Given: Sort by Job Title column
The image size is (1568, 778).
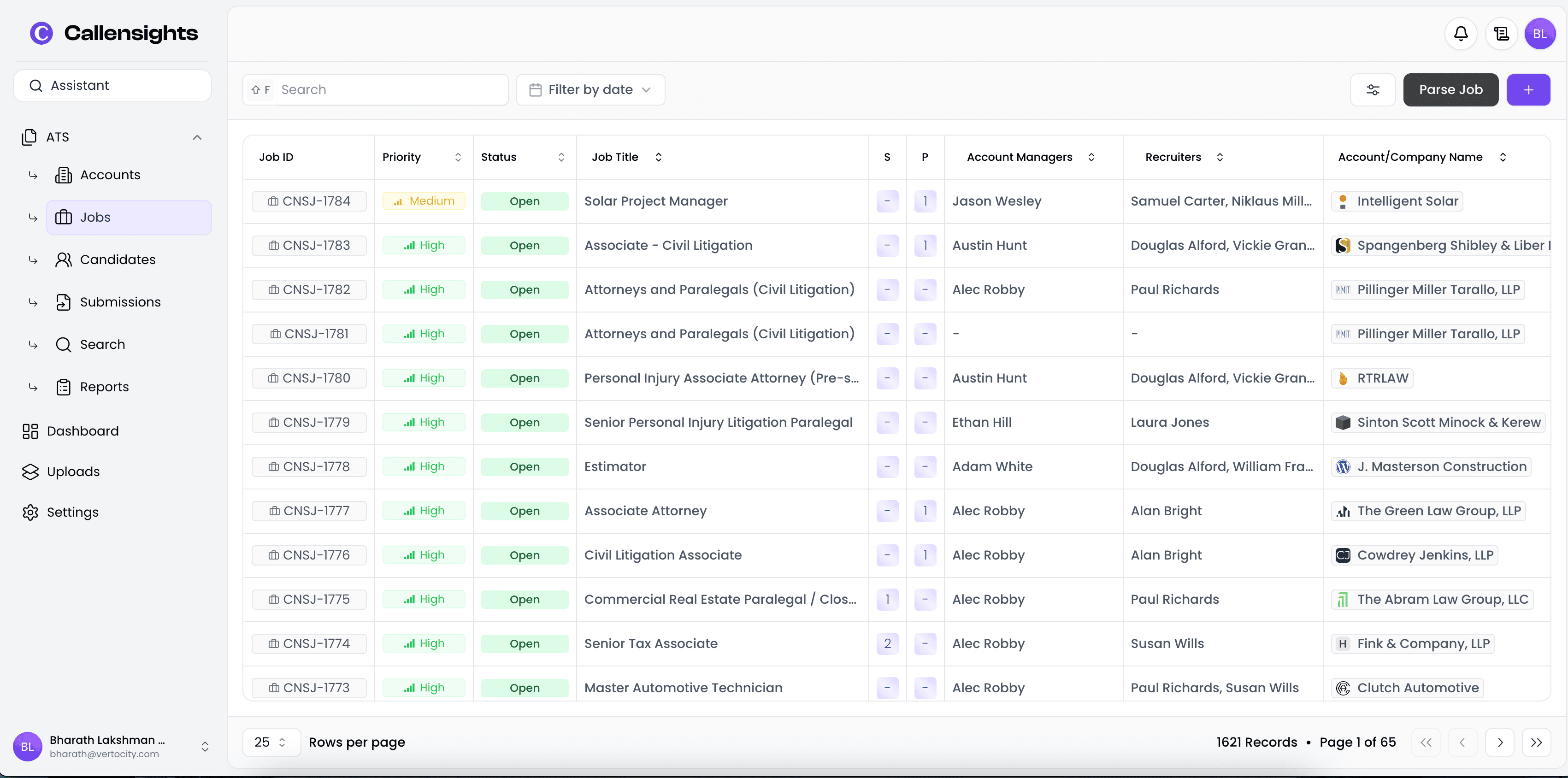Looking at the screenshot, I should click(x=658, y=157).
